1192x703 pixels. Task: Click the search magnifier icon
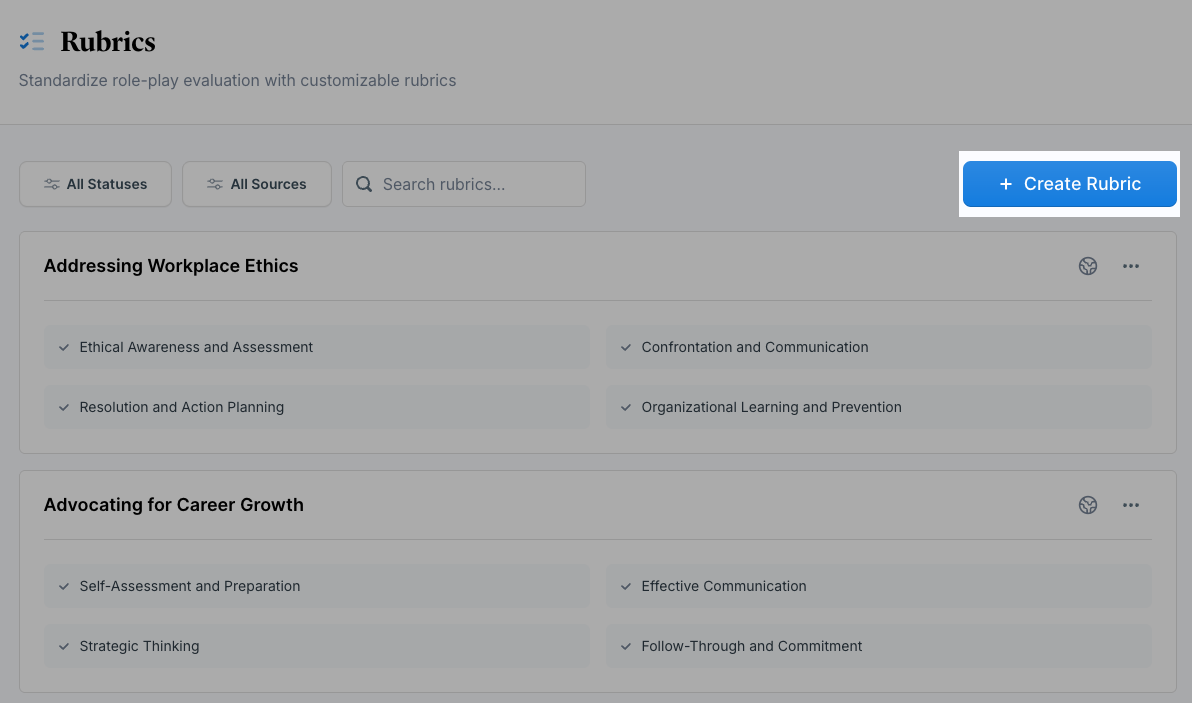(364, 184)
